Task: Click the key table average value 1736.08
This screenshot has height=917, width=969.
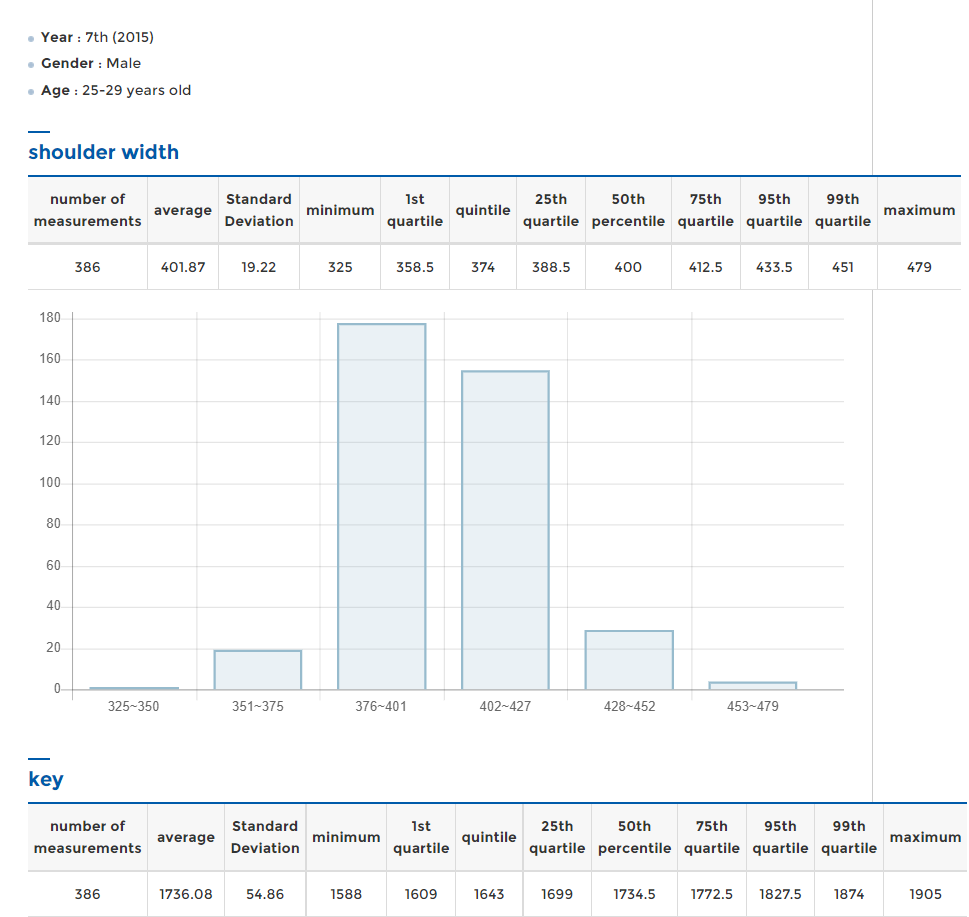Action: [185, 894]
